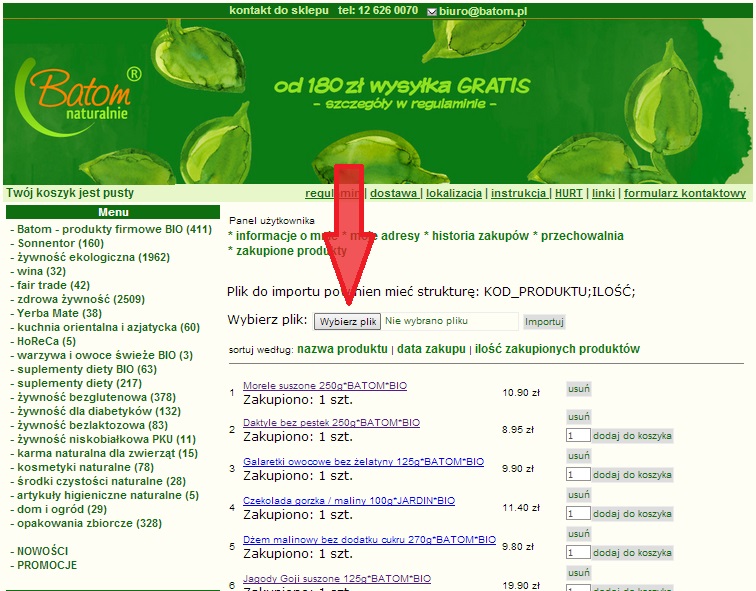Open przechowalnia panel link
The height and width of the screenshot is (591, 756).
[x=582, y=236]
